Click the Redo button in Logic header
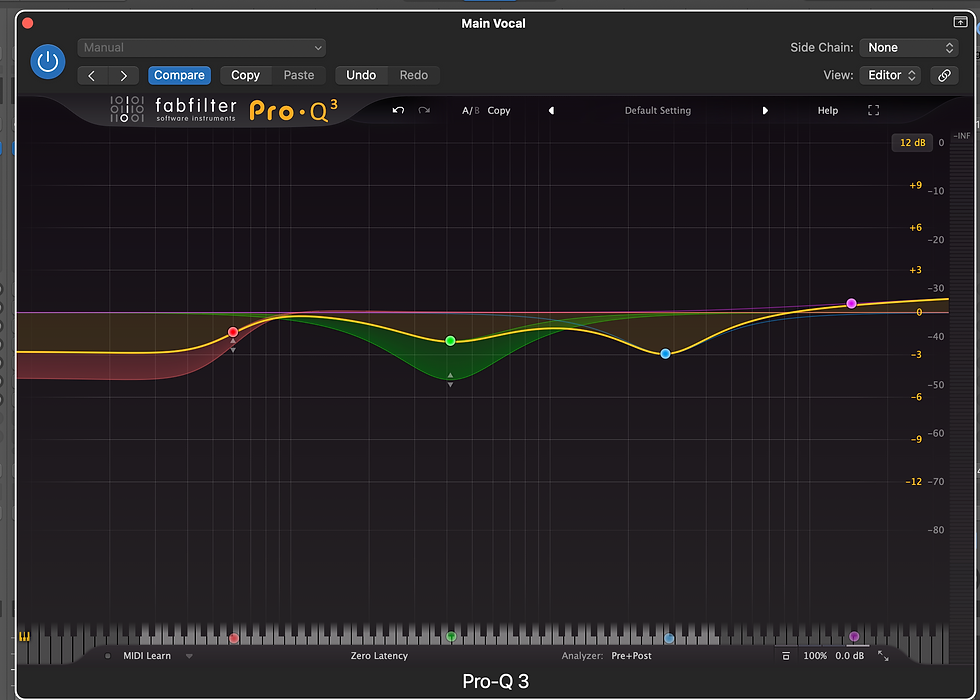 (x=414, y=75)
